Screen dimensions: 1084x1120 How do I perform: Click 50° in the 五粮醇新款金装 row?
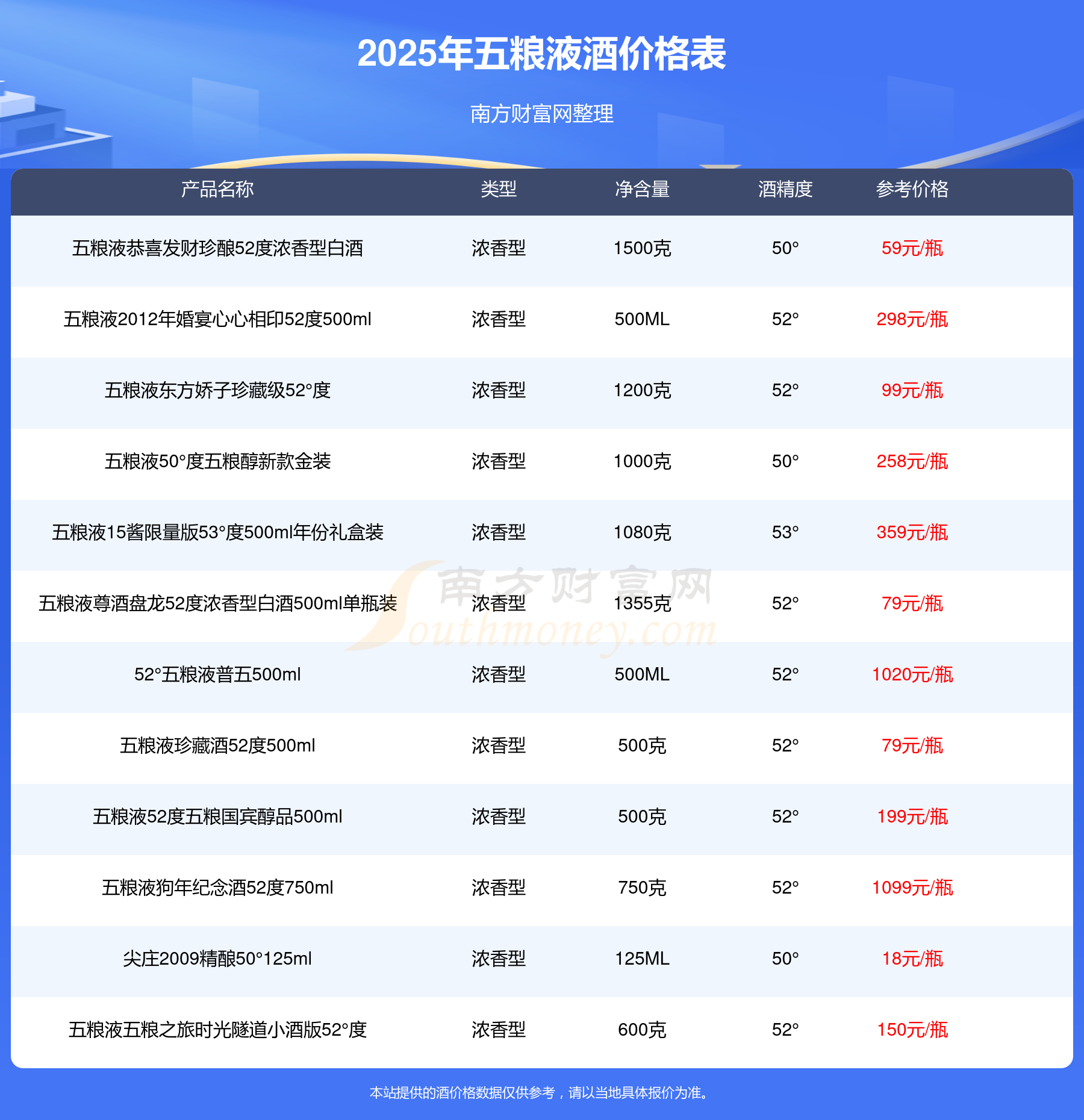click(785, 461)
